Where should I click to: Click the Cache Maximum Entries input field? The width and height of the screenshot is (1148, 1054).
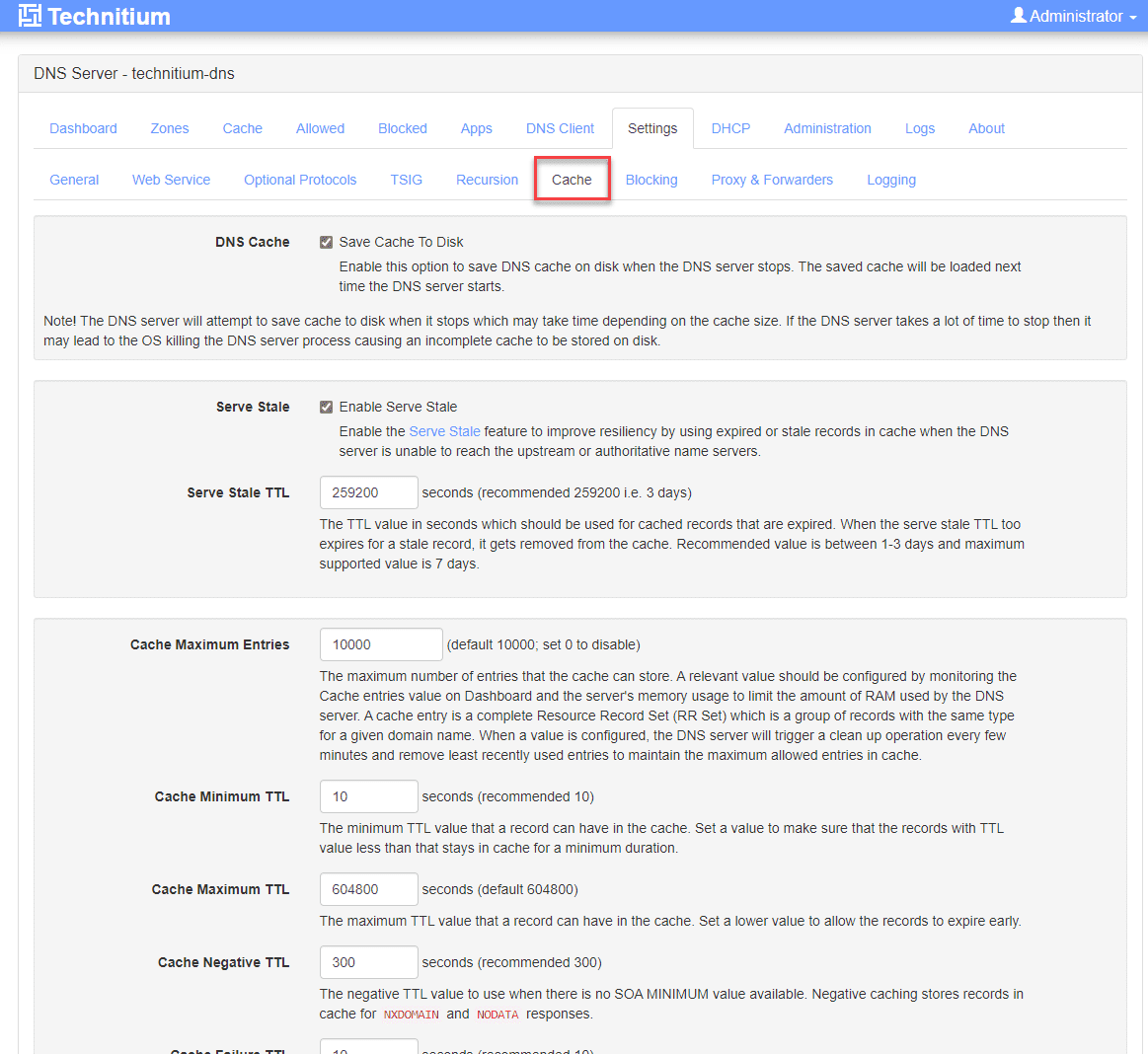click(x=381, y=644)
